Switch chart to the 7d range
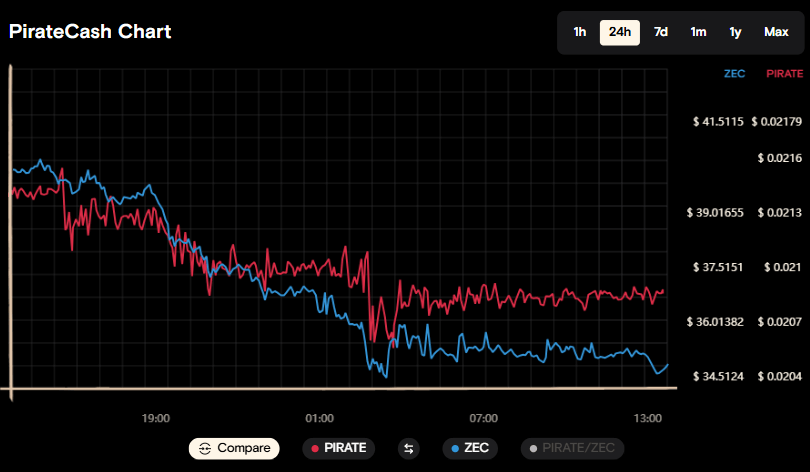The width and height of the screenshot is (810, 472). click(661, 32)
